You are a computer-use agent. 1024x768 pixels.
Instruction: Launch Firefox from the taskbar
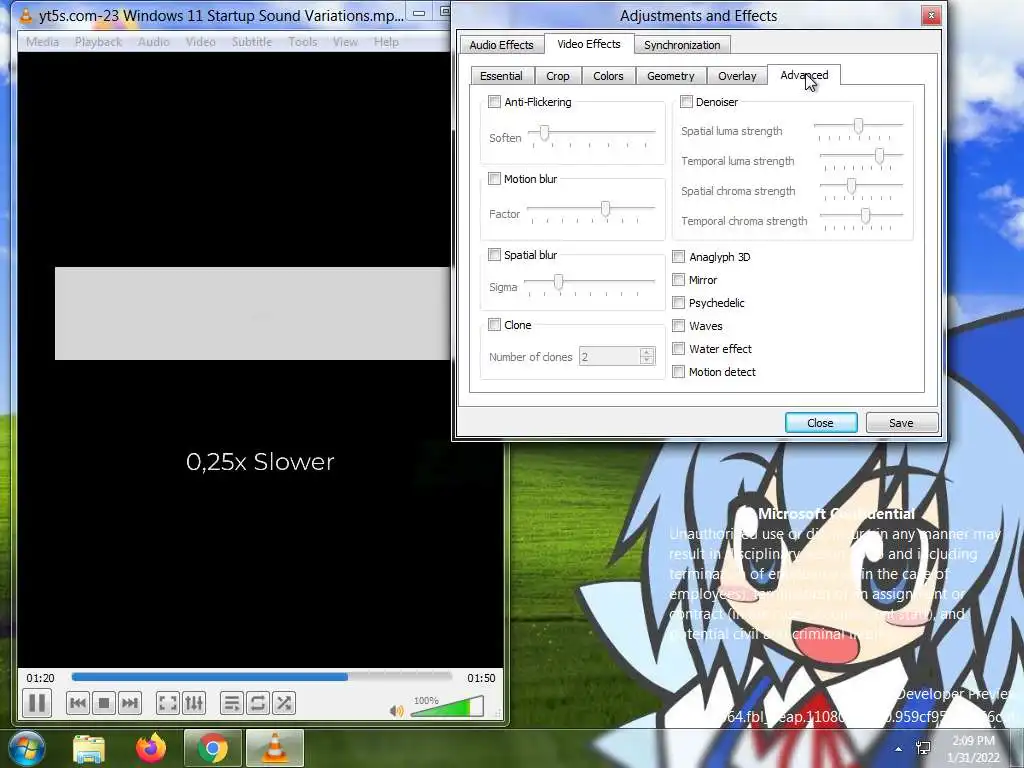tap(151, 748)
